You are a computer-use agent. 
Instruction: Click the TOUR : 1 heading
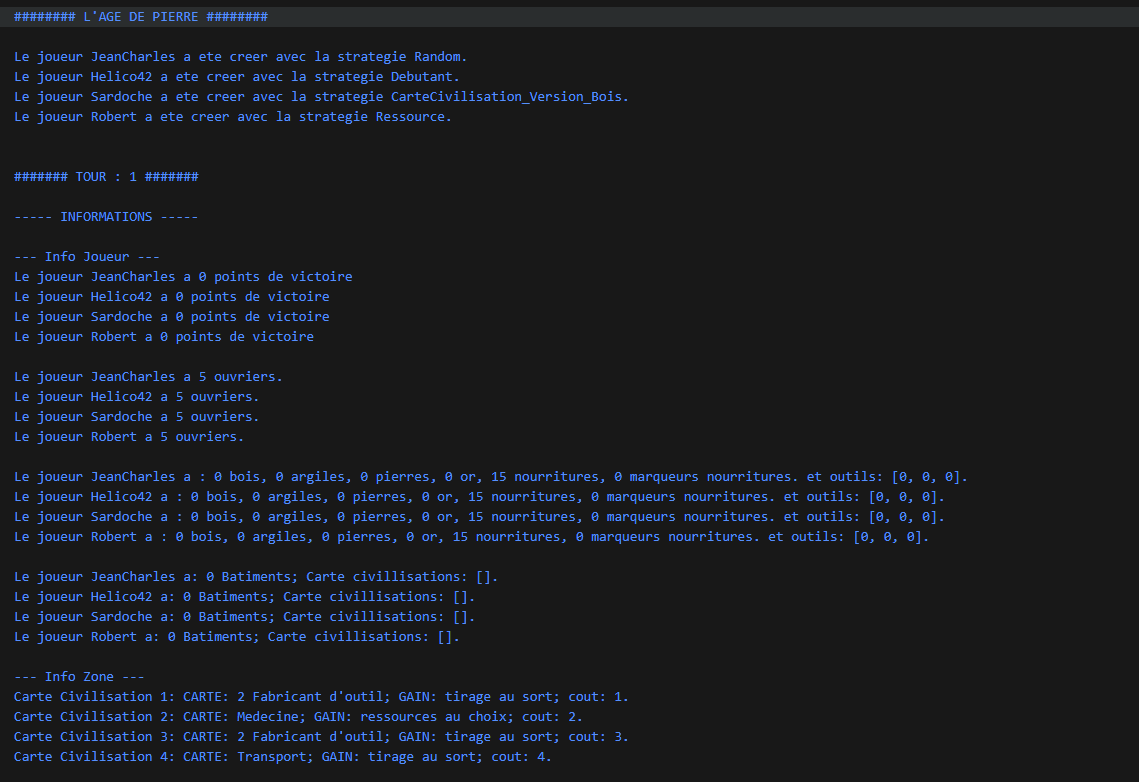pos(106,177)
